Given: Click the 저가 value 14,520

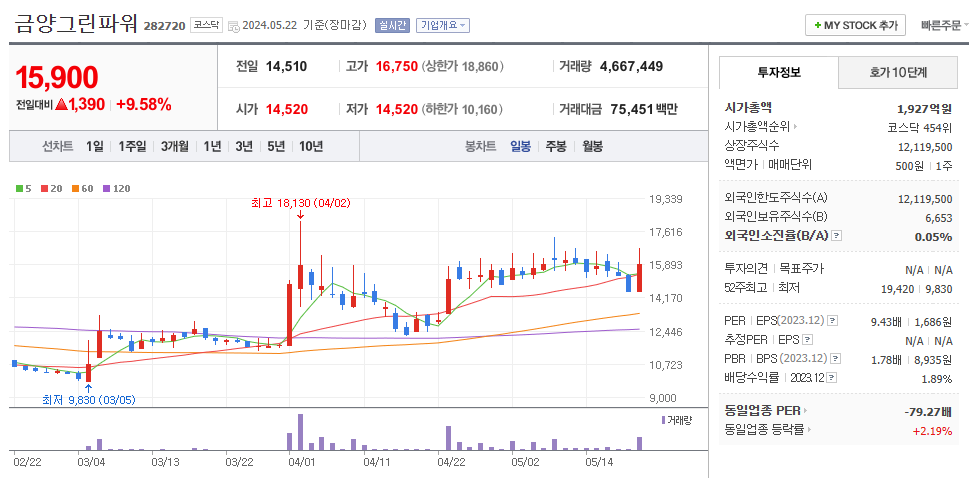Looking at the screenshot, I should [396, 110].
